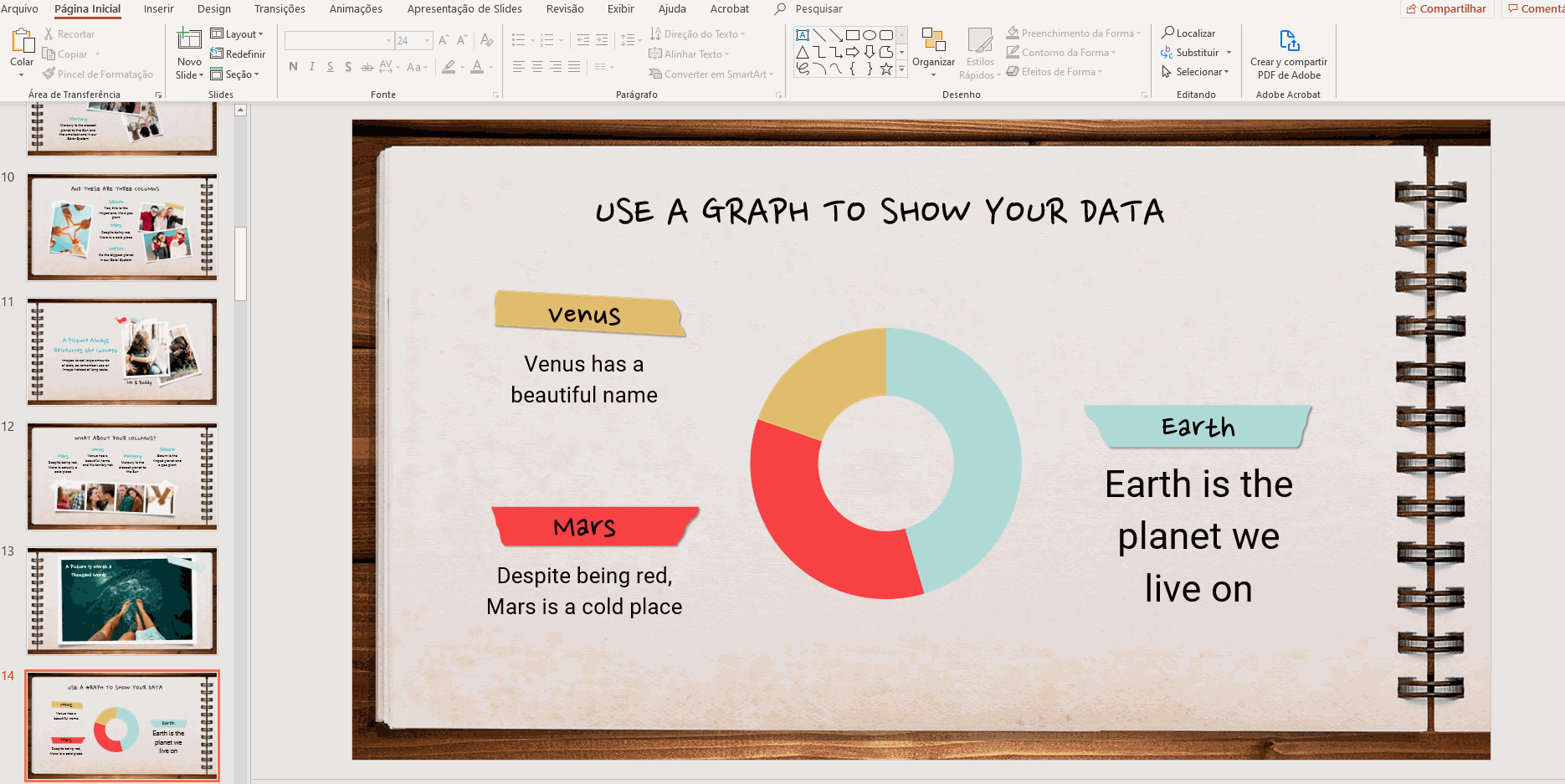The image size is (1565, 784).
Task: Open the Selecionar dropdown
Action: pyautogui.click(x=1196, y=72)
